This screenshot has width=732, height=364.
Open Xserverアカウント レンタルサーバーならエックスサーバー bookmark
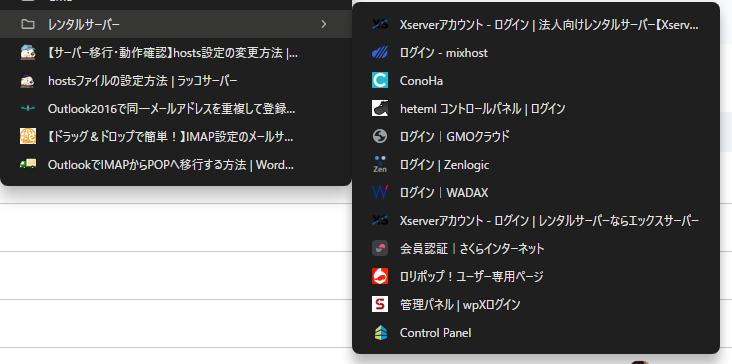click(x=535, y=221)
